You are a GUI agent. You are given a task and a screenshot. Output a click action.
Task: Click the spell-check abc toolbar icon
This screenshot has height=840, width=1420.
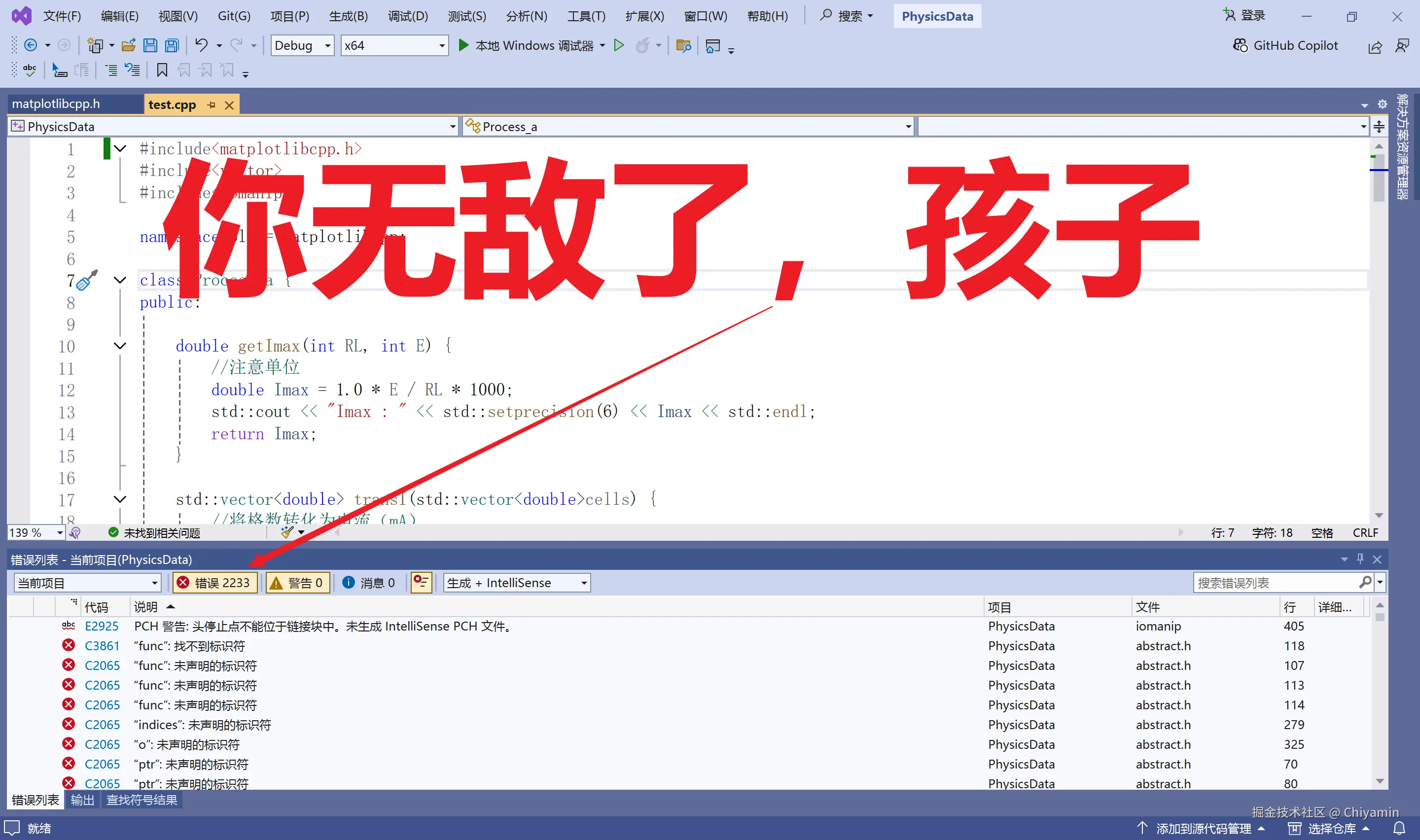[29, 70]
